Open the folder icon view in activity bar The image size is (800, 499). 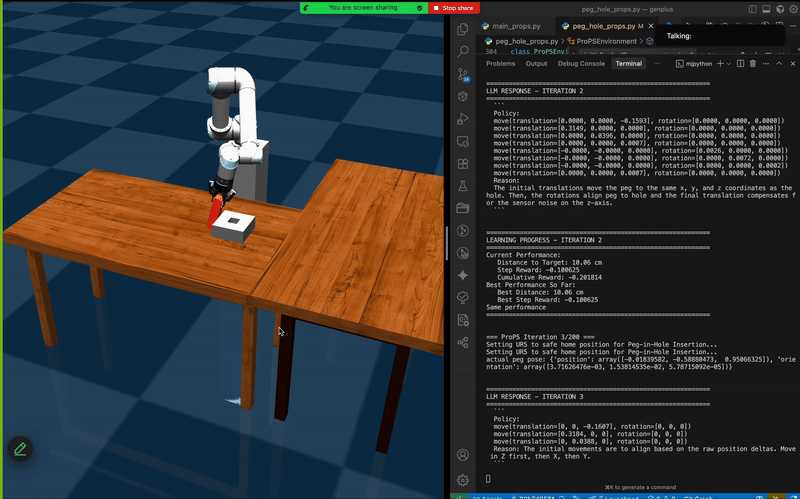click(463, 208)
